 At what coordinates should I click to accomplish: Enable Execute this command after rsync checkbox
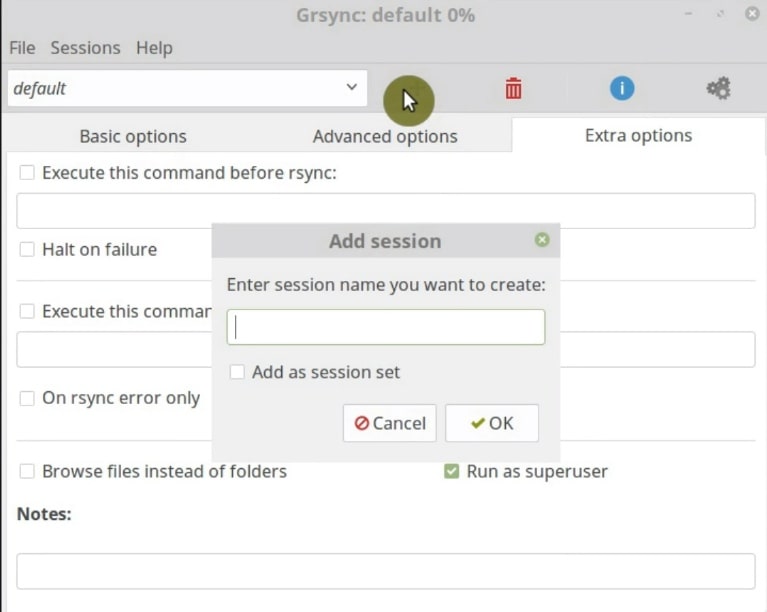(27, 311)
